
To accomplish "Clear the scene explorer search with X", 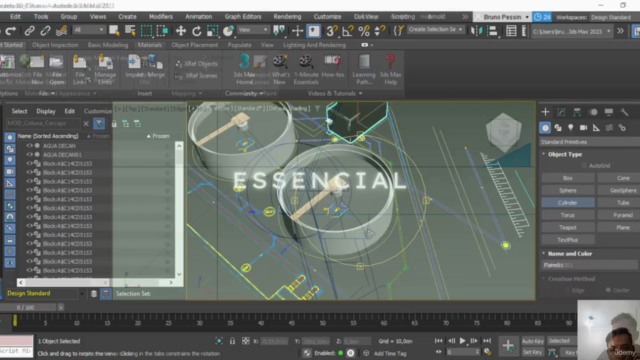I will point(86,123).
